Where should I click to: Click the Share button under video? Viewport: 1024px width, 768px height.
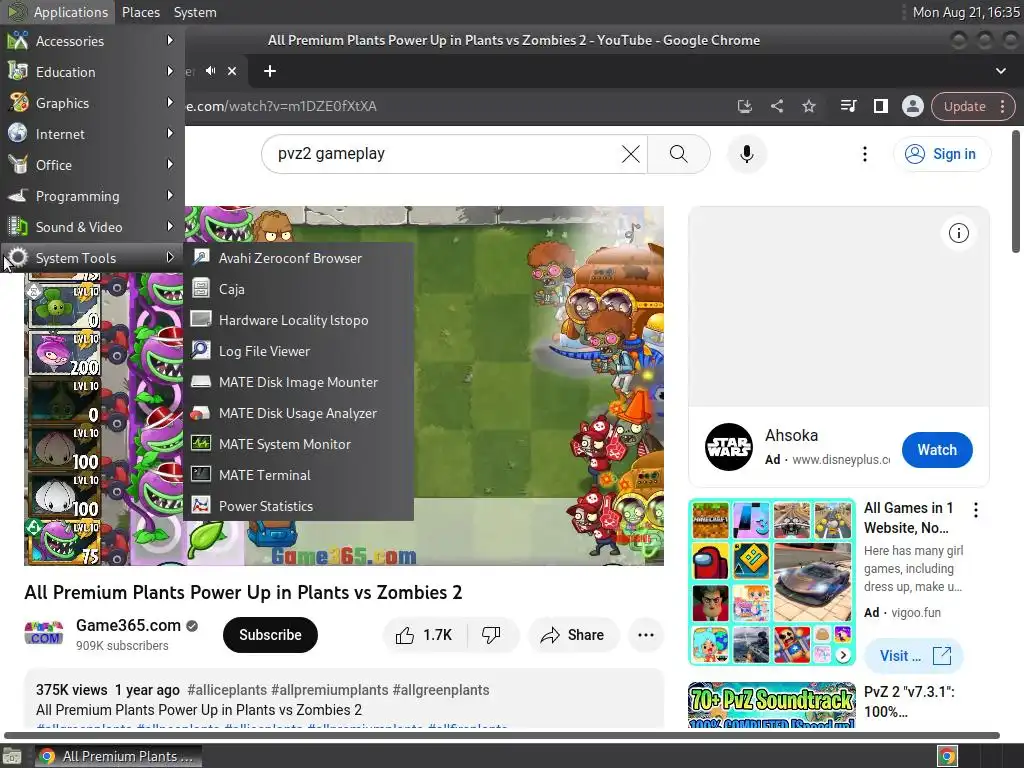(x=573, y=635)
